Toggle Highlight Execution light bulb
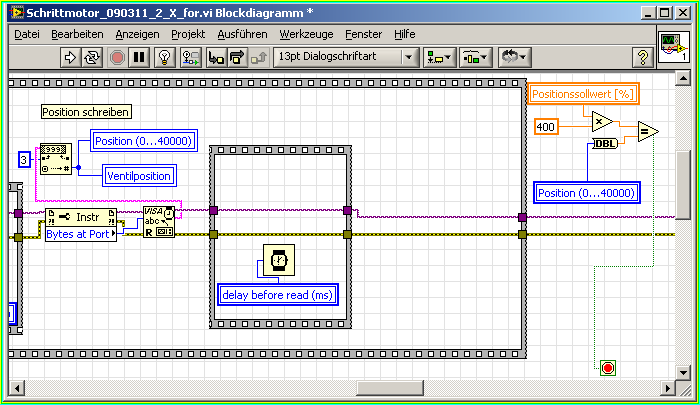The width and height of the screenshot is (700, 405). pos(165,57)
